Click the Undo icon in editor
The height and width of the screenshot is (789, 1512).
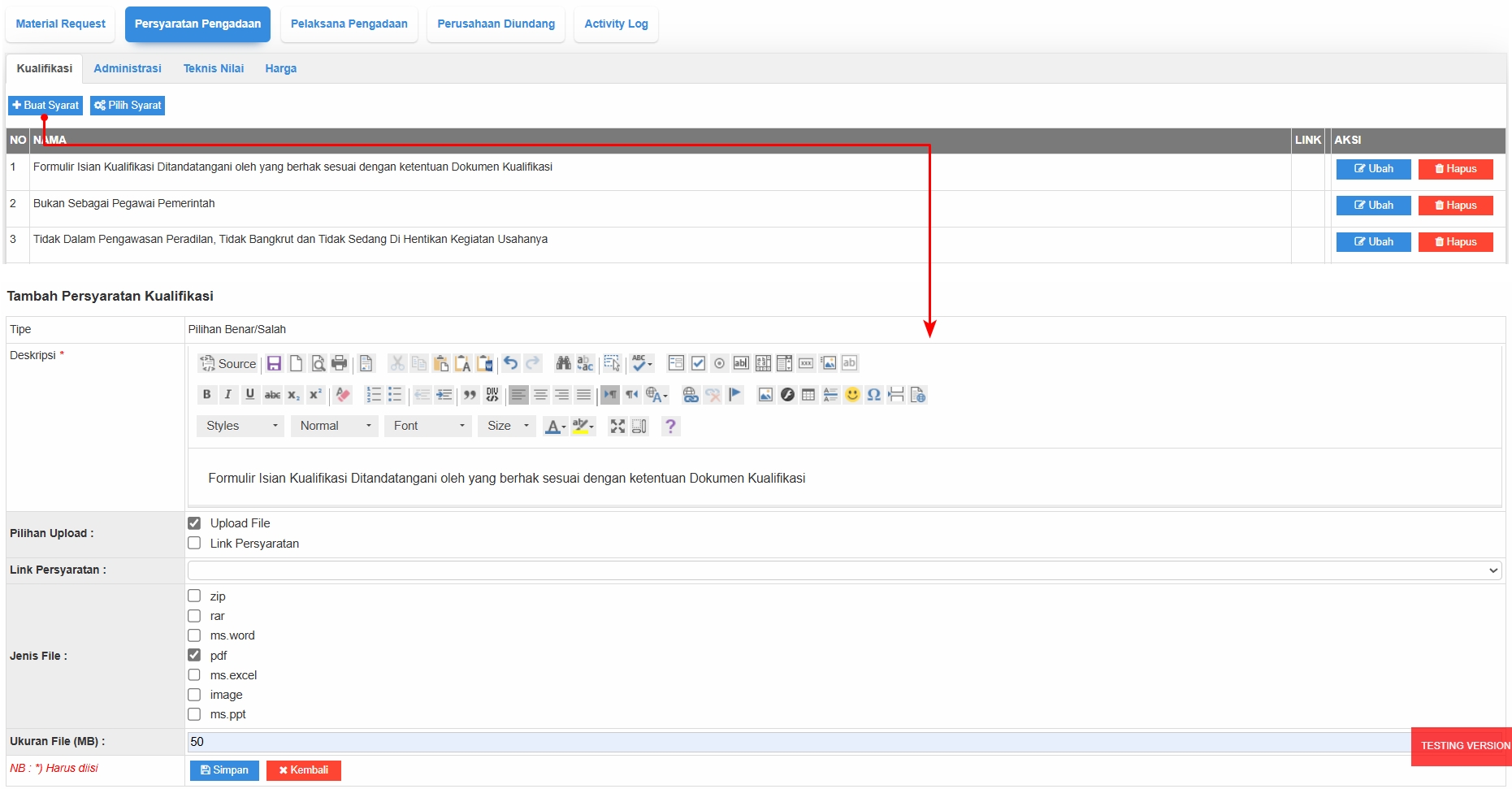pos(510,363)
